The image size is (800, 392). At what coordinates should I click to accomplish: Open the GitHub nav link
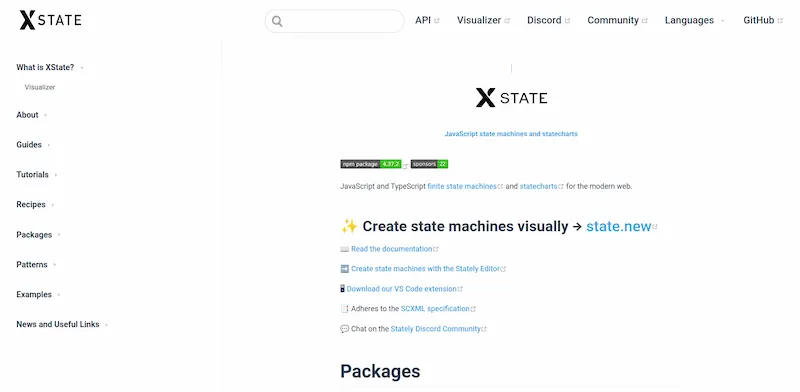pyautogui.click(x=763, y=20)
